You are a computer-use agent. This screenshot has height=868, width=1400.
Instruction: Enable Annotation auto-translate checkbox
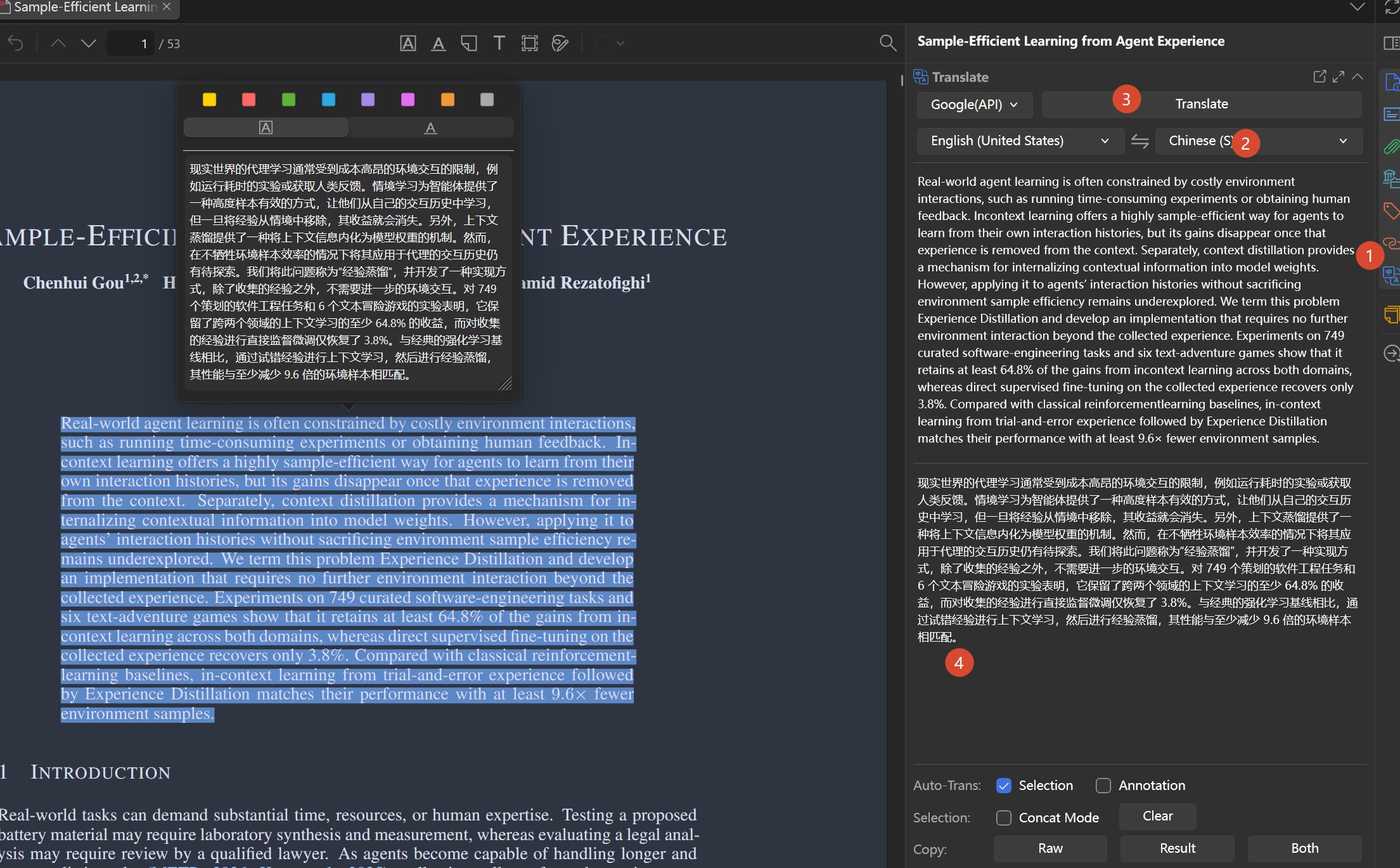coord(1103,786)
